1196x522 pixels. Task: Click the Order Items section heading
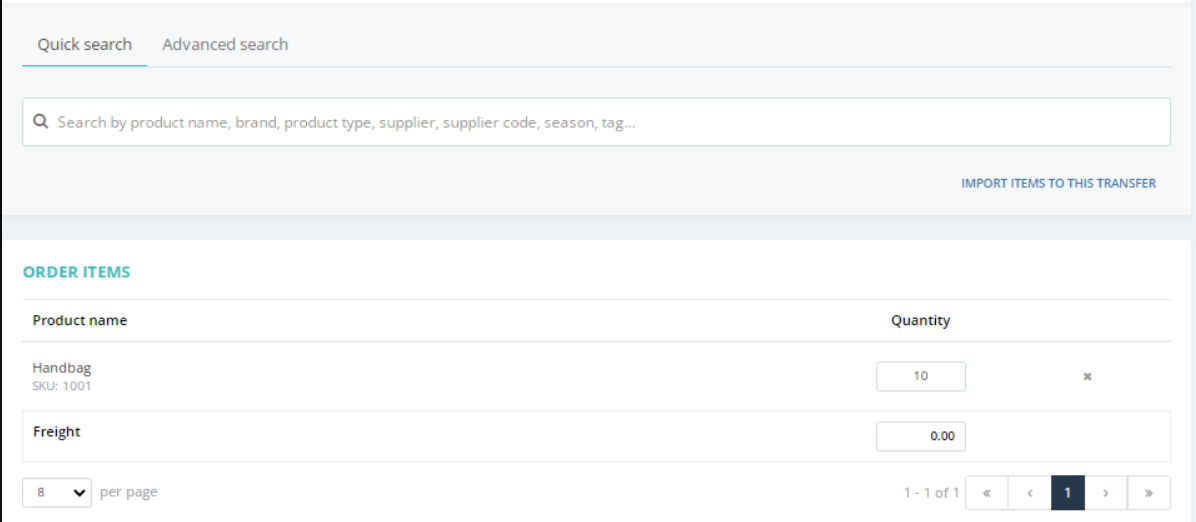click(76, 272)
